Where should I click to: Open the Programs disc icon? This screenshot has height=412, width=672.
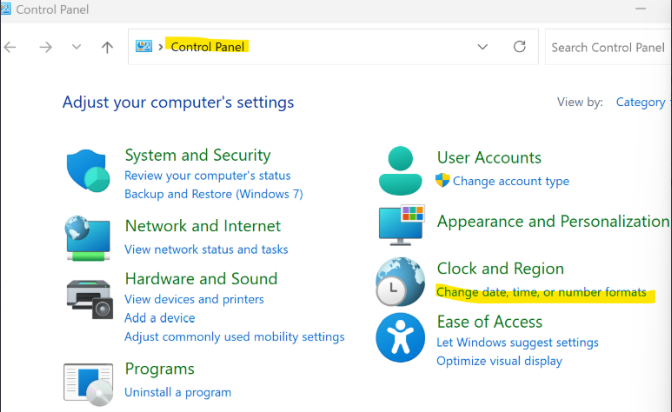tap(88, 384)
